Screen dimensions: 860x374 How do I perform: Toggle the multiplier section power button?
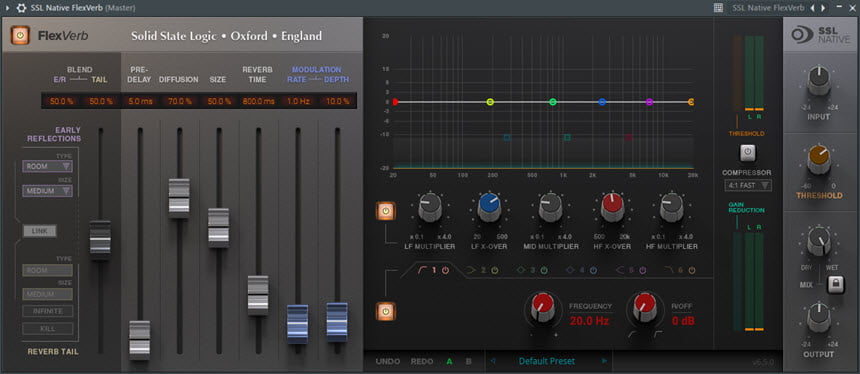click(x=386, y=211)
